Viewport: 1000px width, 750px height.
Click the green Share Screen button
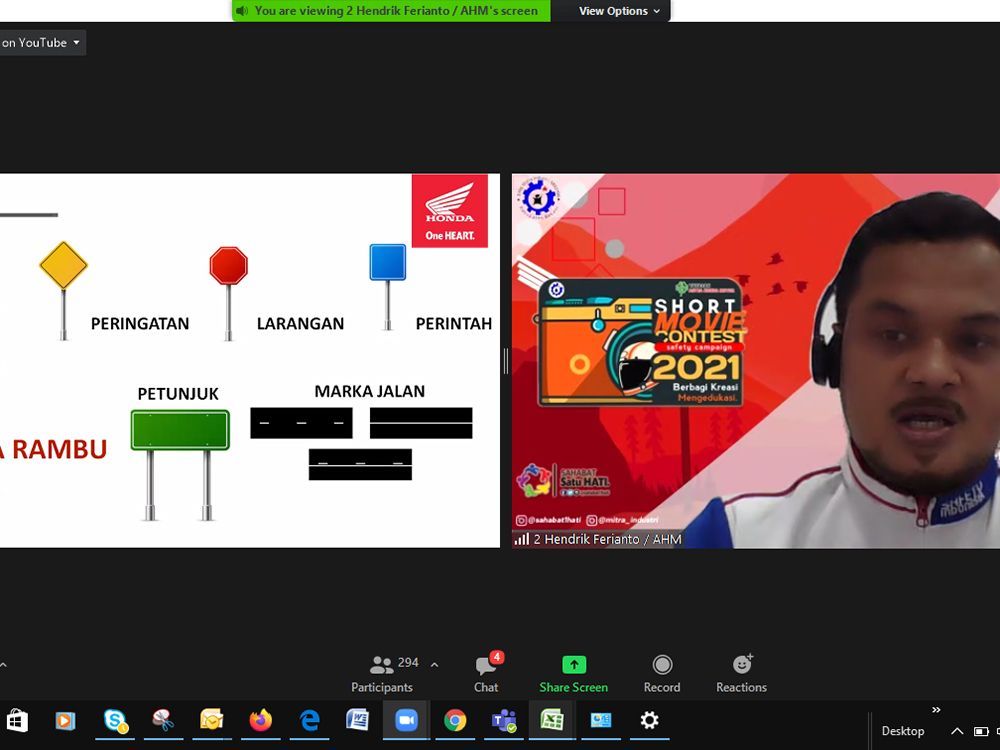573,674
